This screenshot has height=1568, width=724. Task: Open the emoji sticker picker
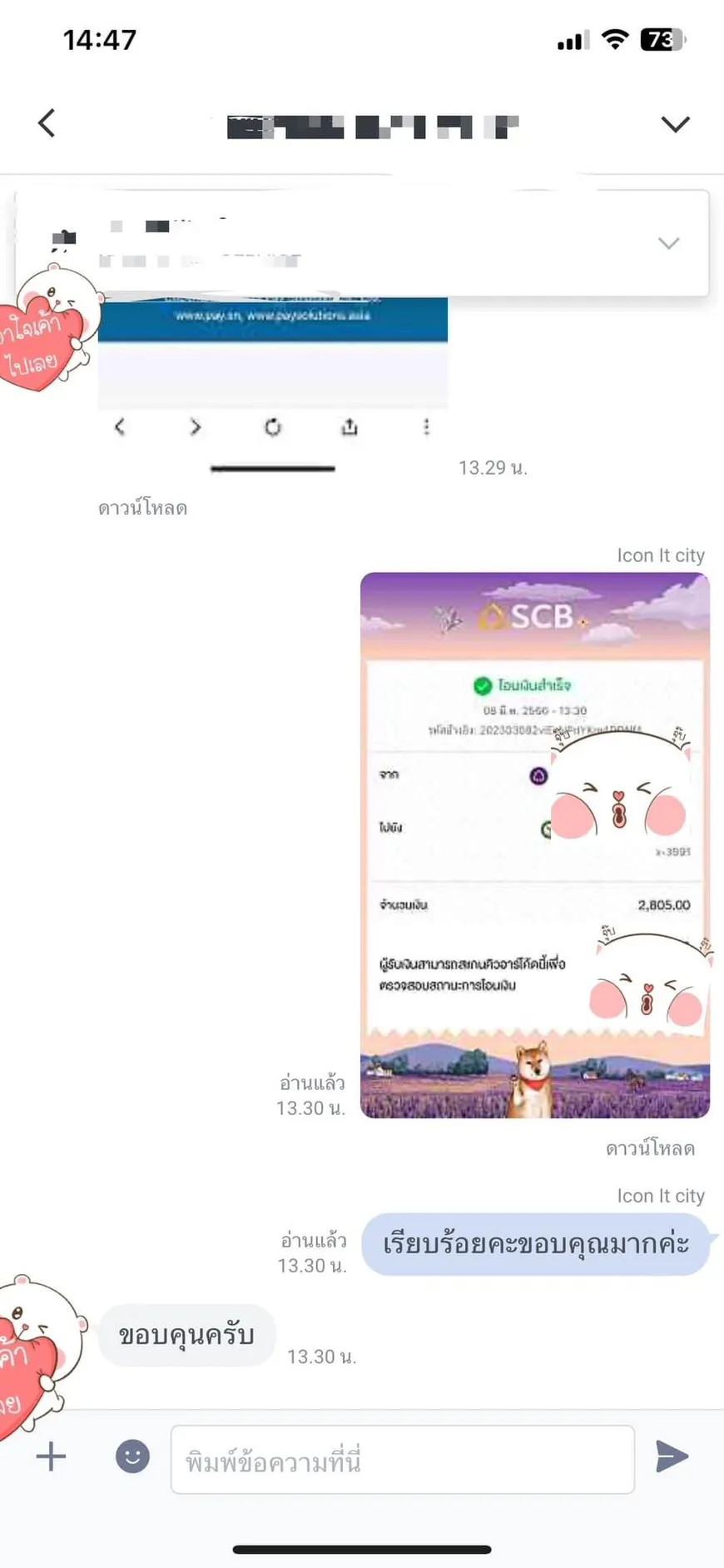coord(132,1456)
